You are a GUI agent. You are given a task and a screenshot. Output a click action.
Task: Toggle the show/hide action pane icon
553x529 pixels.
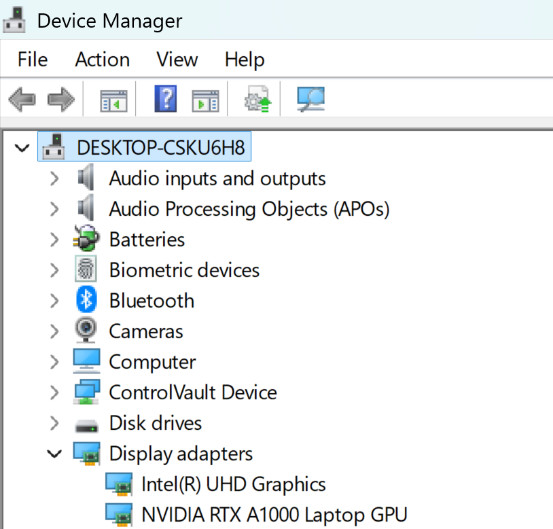(x=205, y=101)
